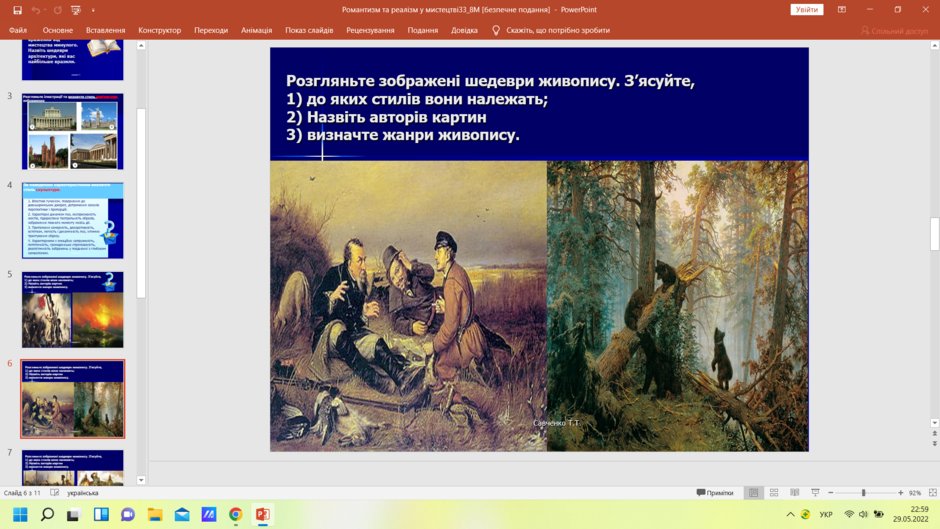This screenshot has width=940, height=529.
Task: Click PowerPoint icon on taskbar
Action: pyautogui.click(x=263, y=515)
